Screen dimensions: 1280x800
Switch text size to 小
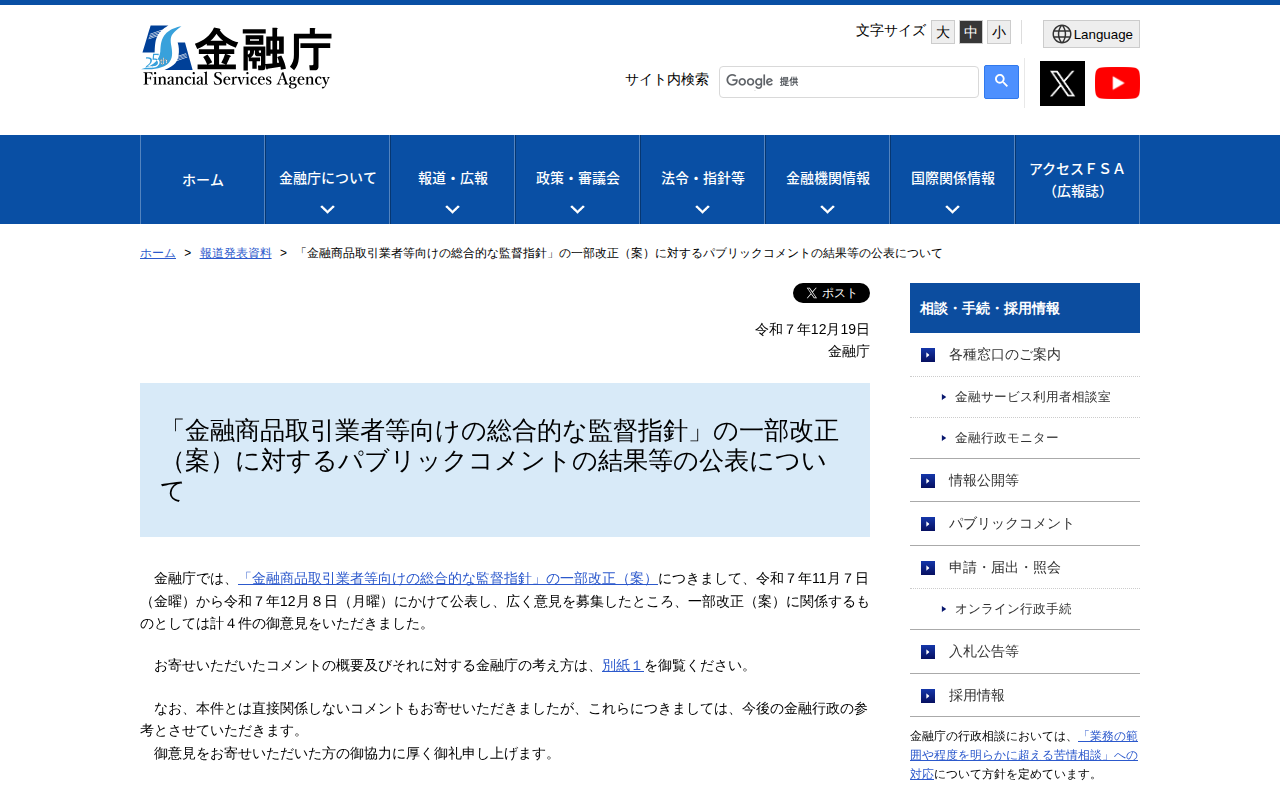997,31
